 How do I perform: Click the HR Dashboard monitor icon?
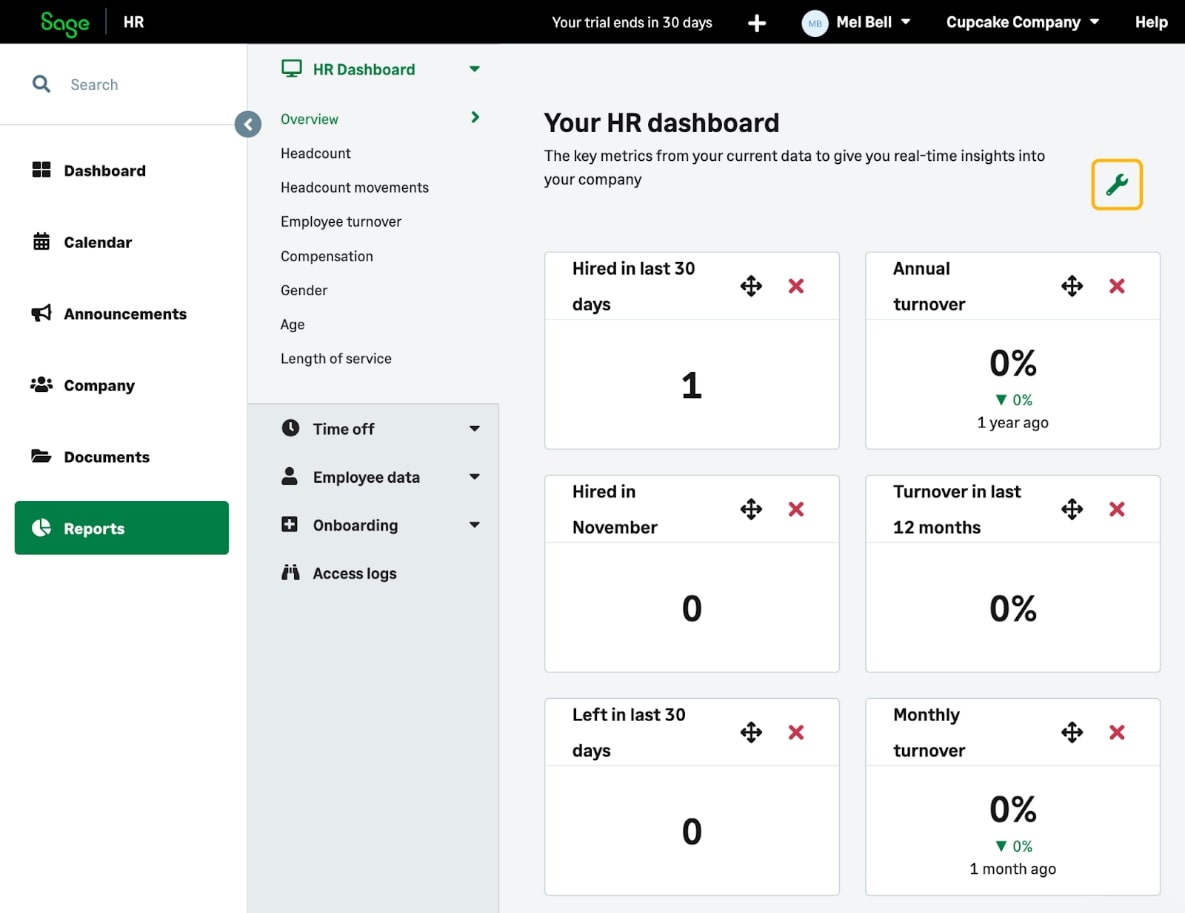[x=291, y=68]
